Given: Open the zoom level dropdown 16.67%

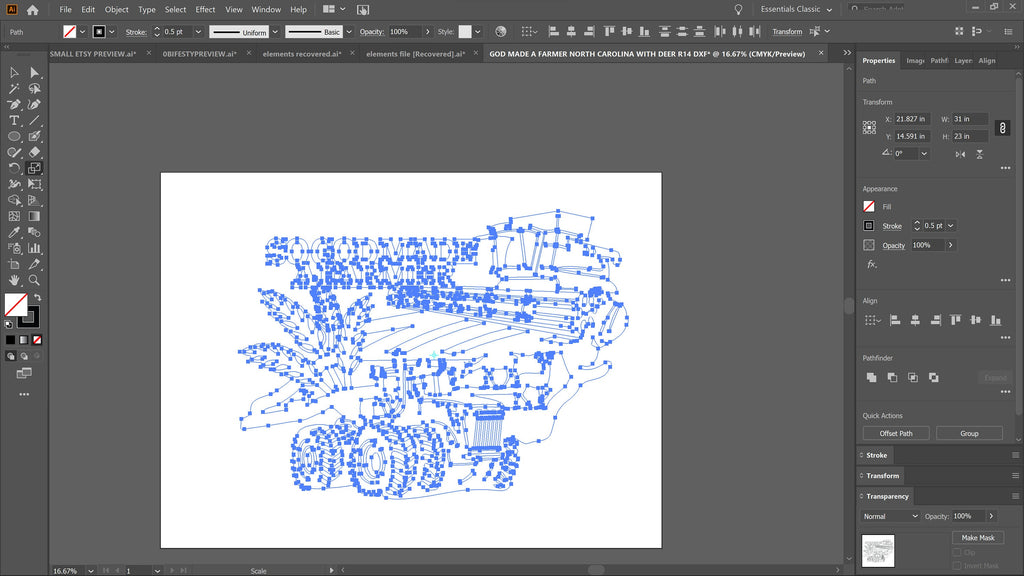Looking at the screenshot, I should (91, 571).
